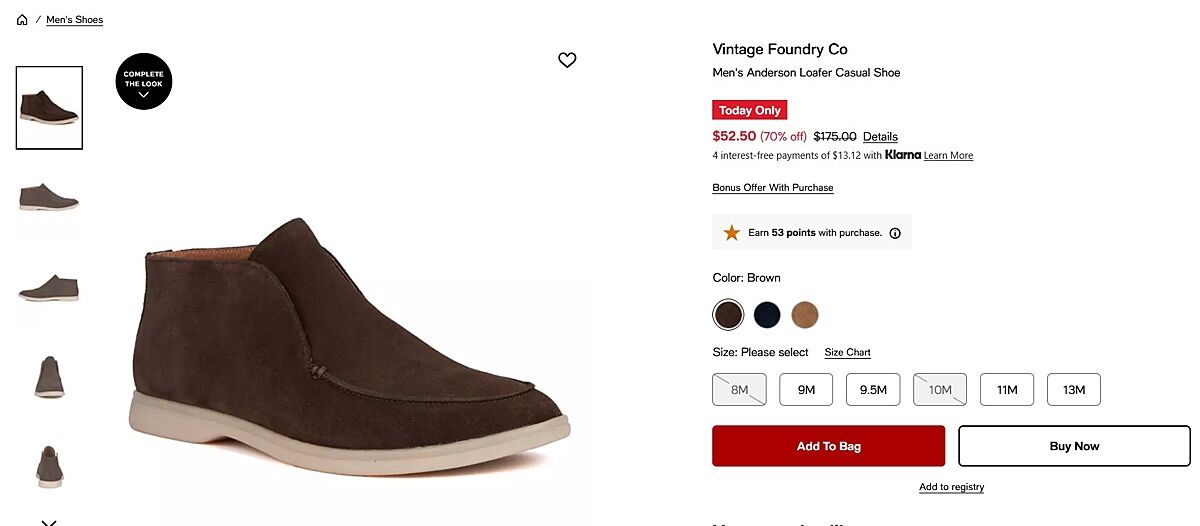The height and width of the screenshot is (526, 1200).
Task: Open price Details link
Action: point(880,137)
